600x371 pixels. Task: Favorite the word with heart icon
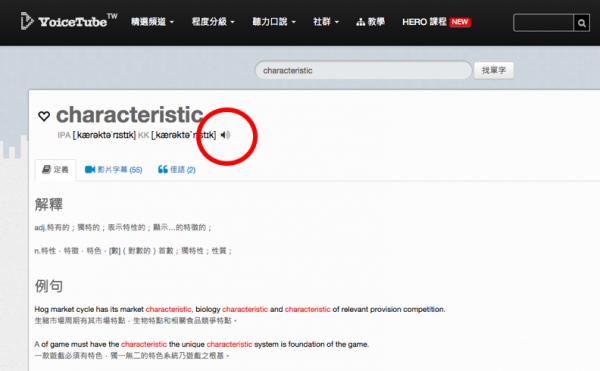click(44, 116)
